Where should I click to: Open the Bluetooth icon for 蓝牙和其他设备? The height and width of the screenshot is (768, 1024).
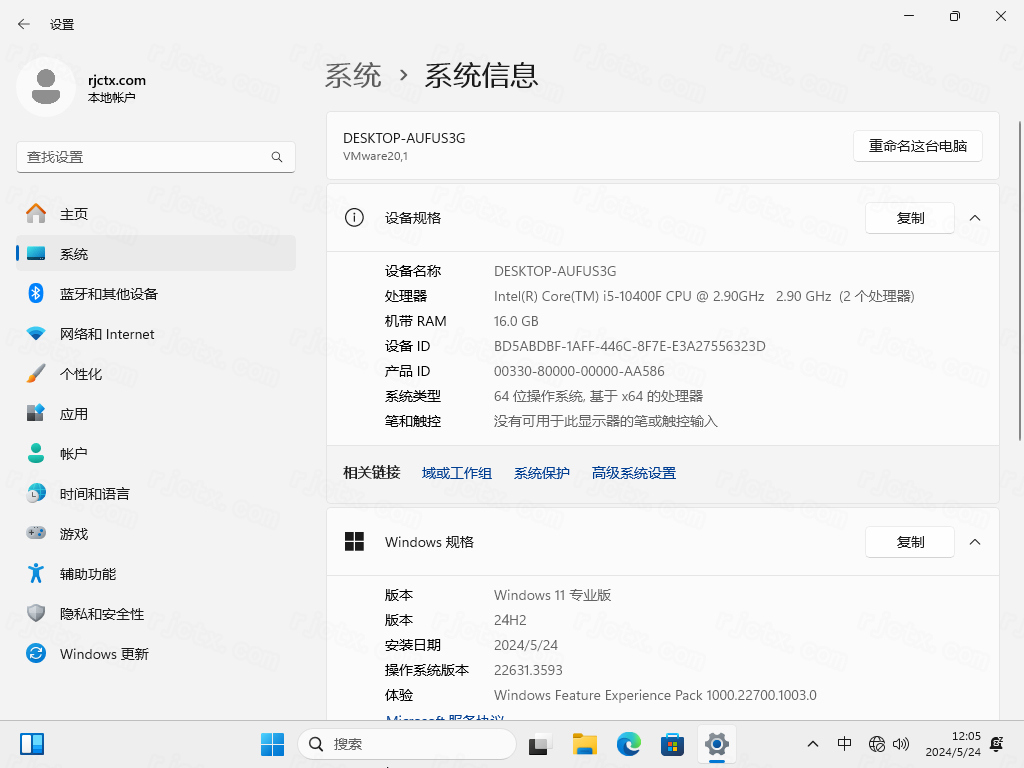(x=36, y=293)
